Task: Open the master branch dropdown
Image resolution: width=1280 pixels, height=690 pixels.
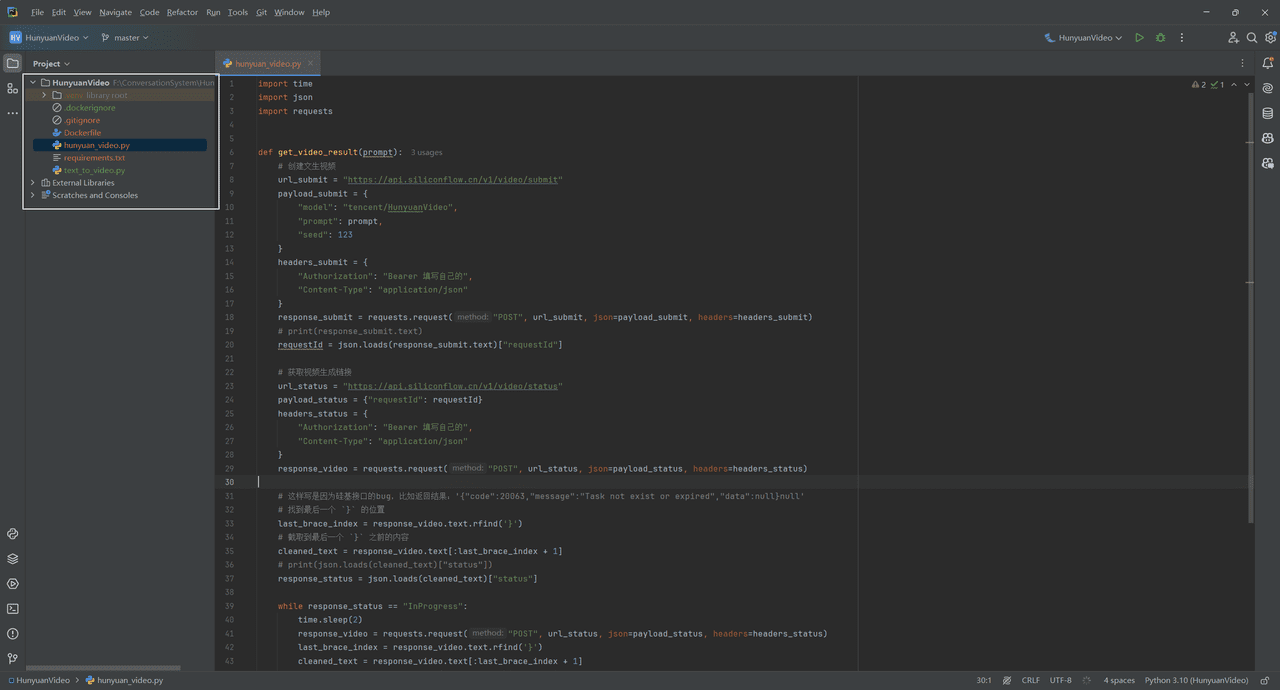Action: [x=125, y=38]
